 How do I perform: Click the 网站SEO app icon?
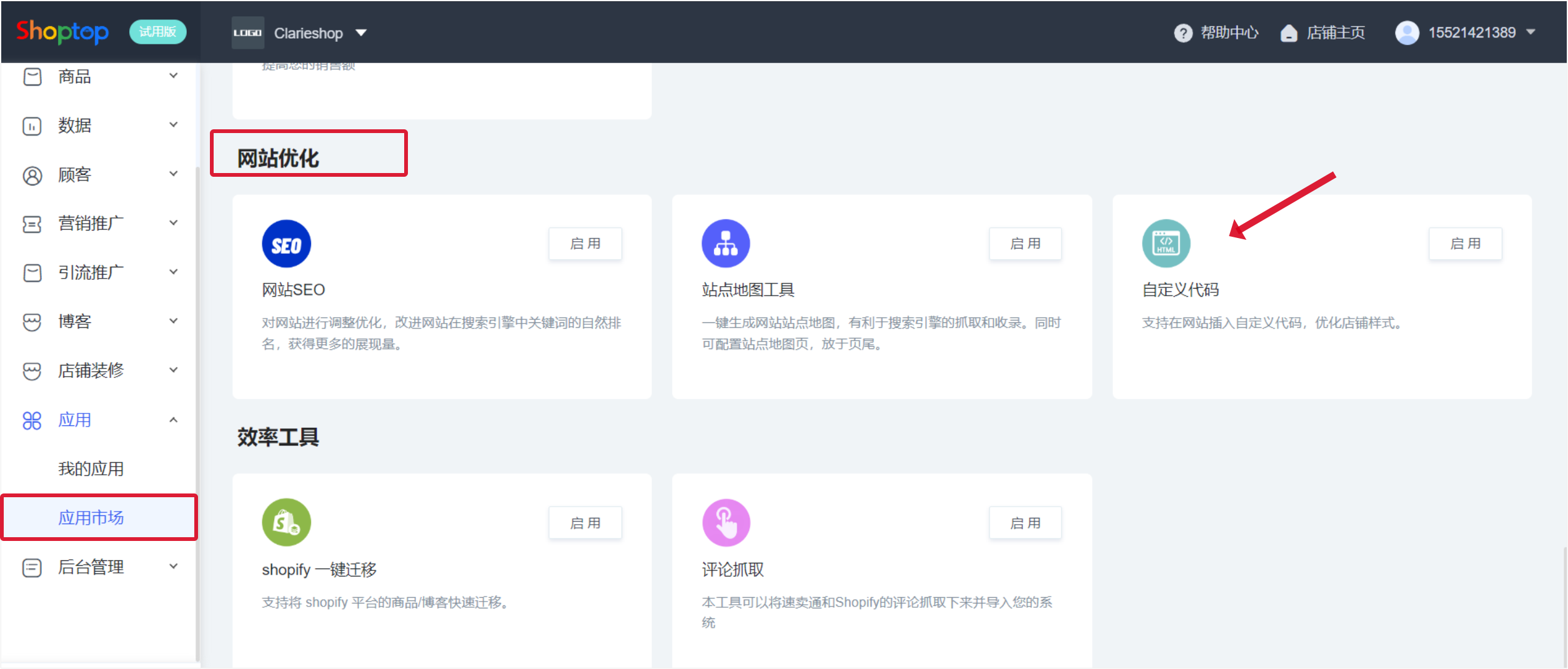(286, 244)
